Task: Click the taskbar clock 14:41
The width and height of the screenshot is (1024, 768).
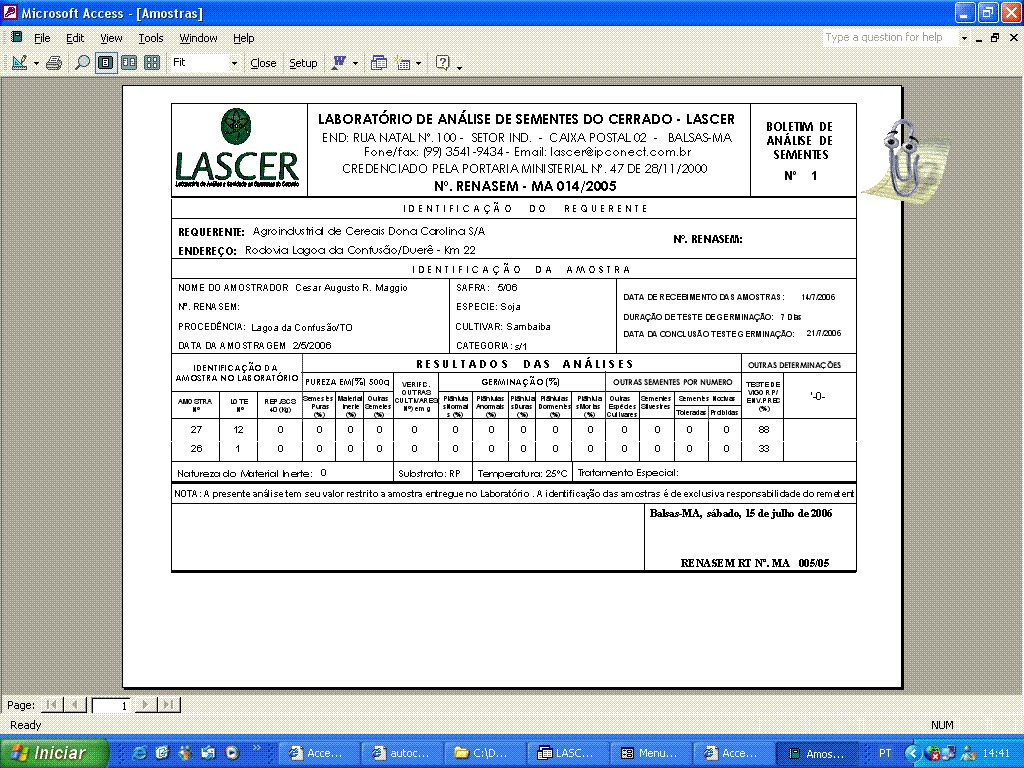Action: (x=996, y=753)
